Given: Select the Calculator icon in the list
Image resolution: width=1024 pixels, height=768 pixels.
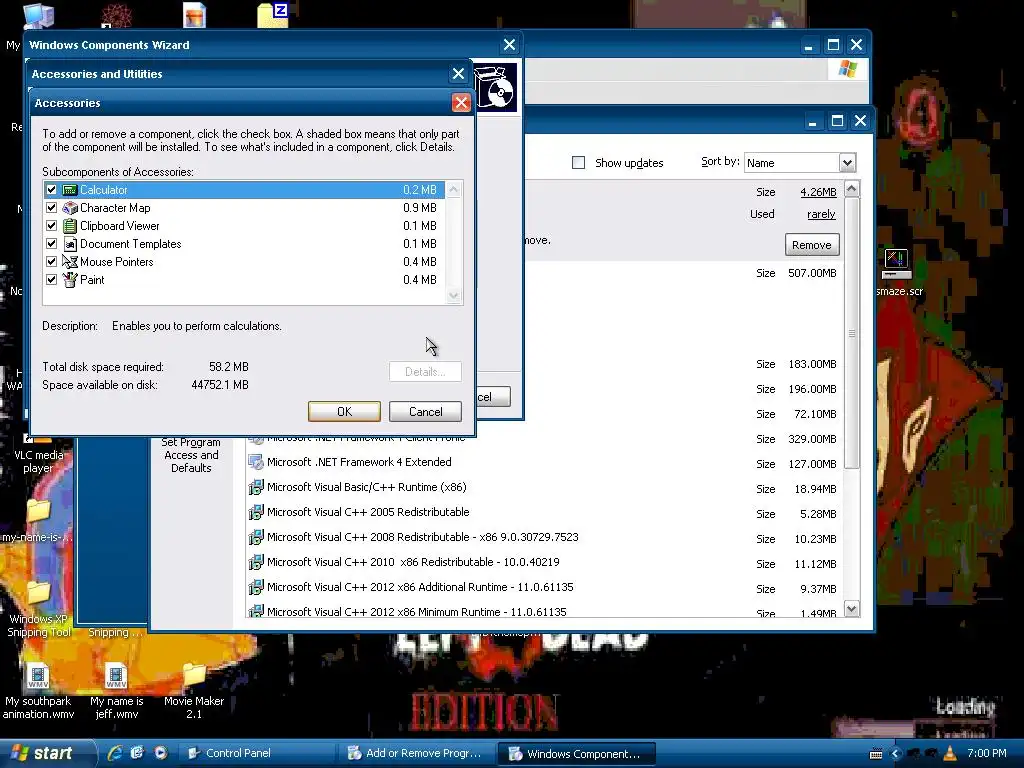Looking at the screenshot, I should 70,190.
